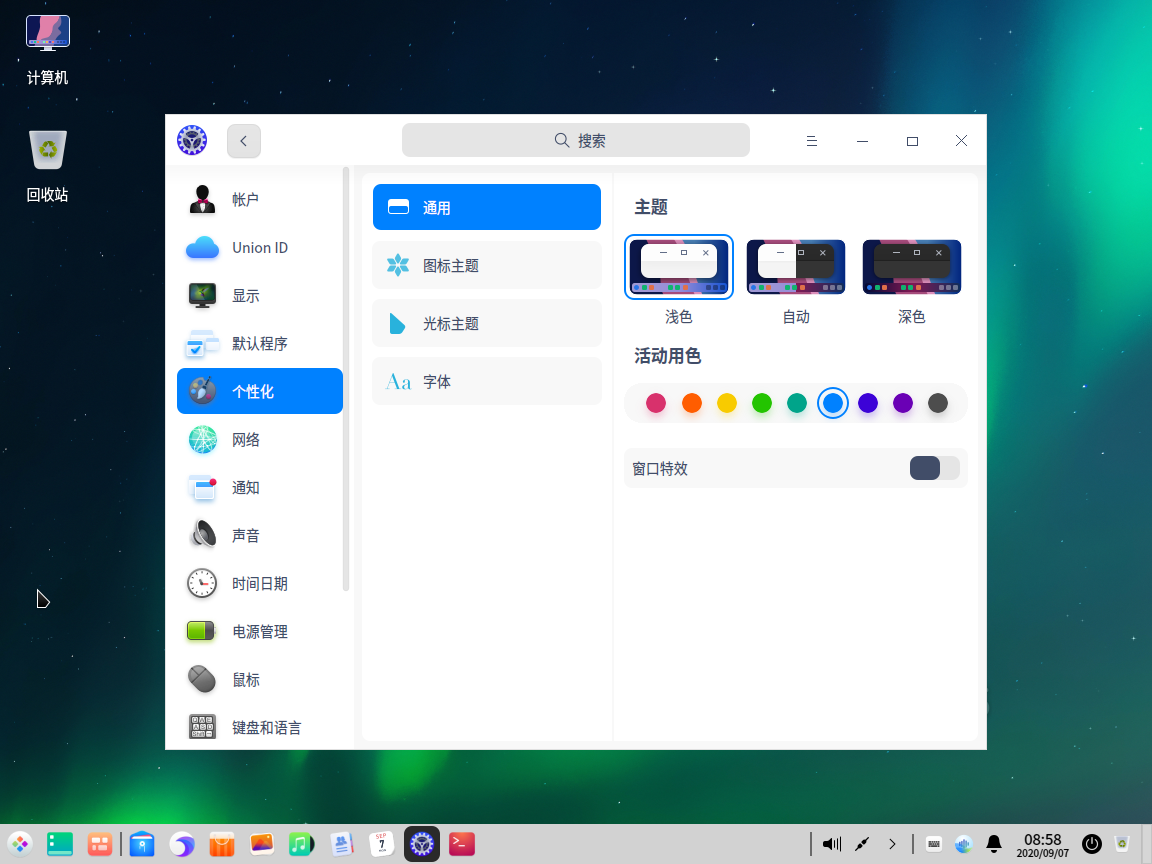Open the volume tray icon
Image resolution: width=1152 pixels, height=864 pixels.
832,844
